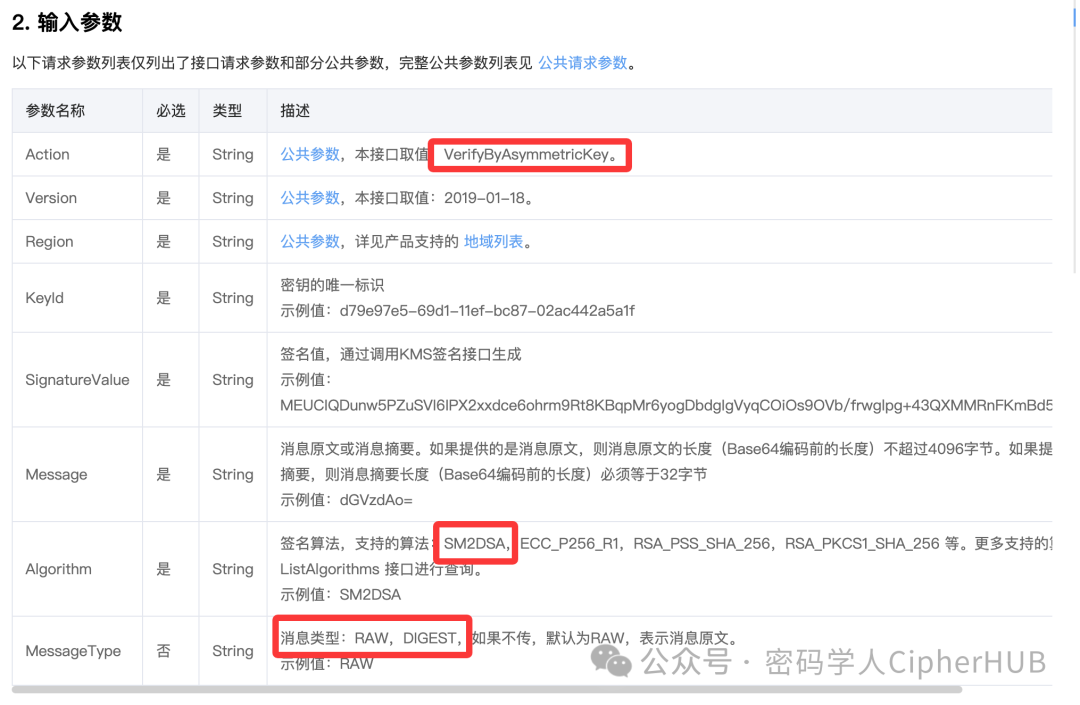
Task: Click the KeyId parameter name cell
Action: pos(41,297)
